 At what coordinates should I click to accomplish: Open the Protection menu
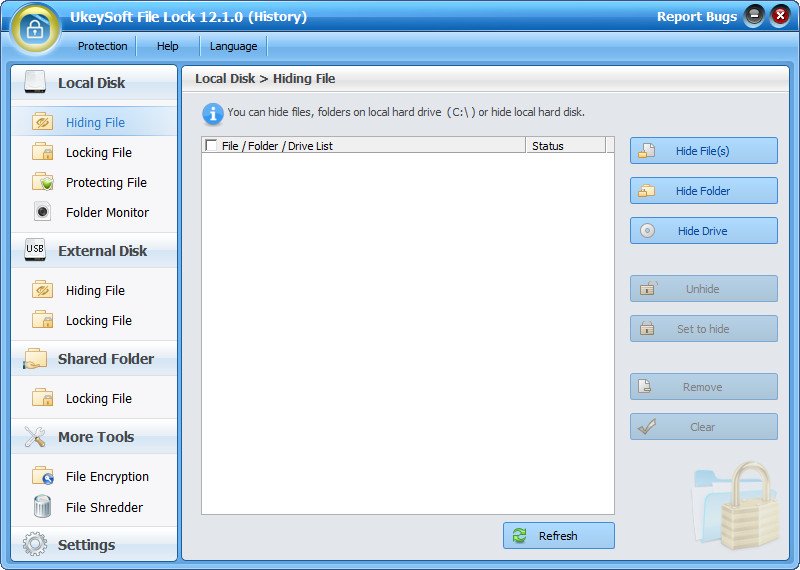point(103,46)
